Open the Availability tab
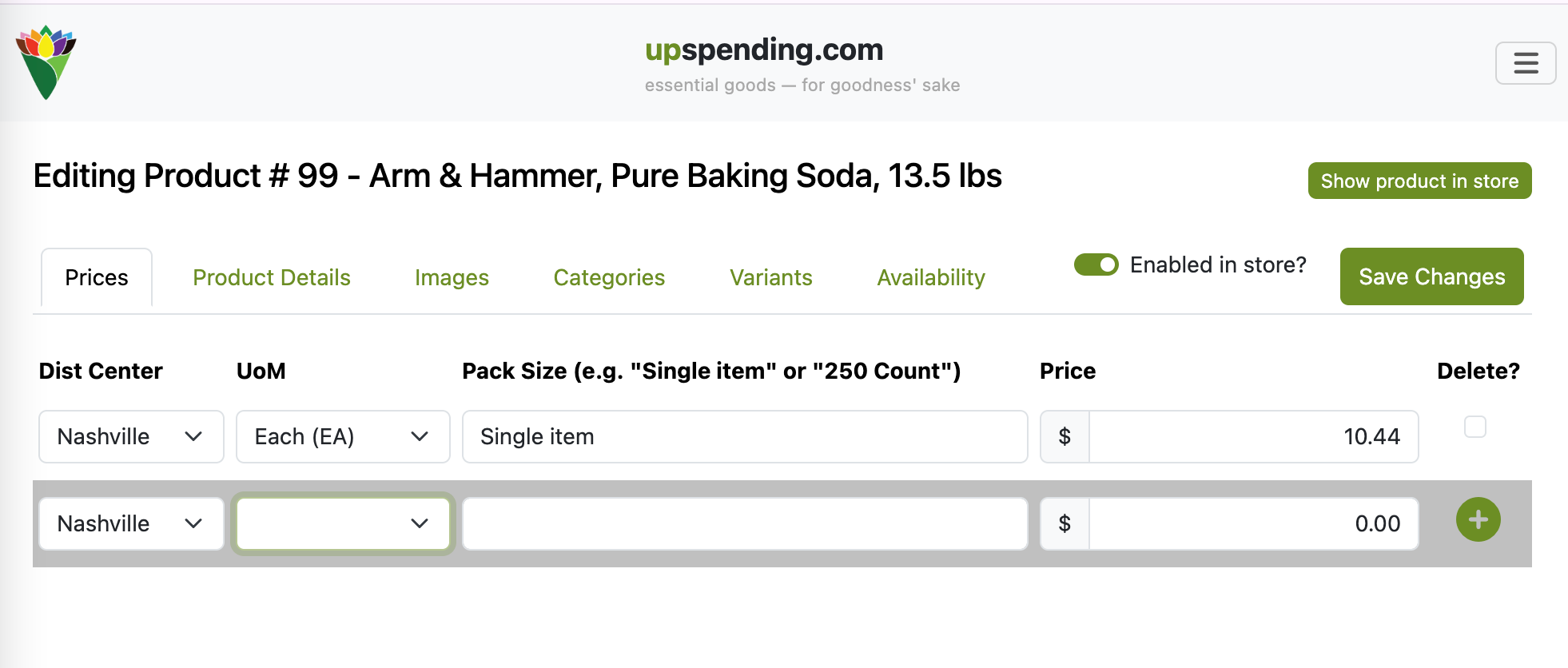 (x=930, y=277)
